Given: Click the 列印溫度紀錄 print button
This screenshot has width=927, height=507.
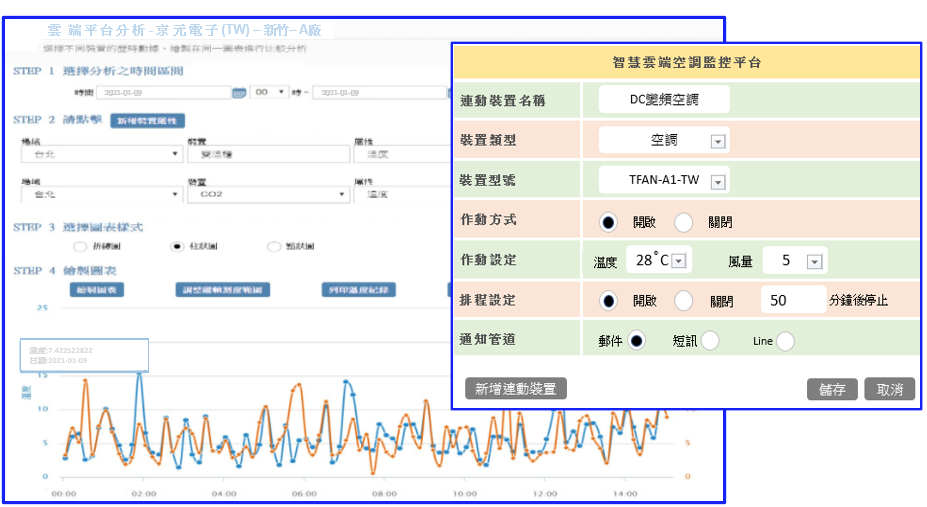Looking at the screenshot, I should [357, 290].
